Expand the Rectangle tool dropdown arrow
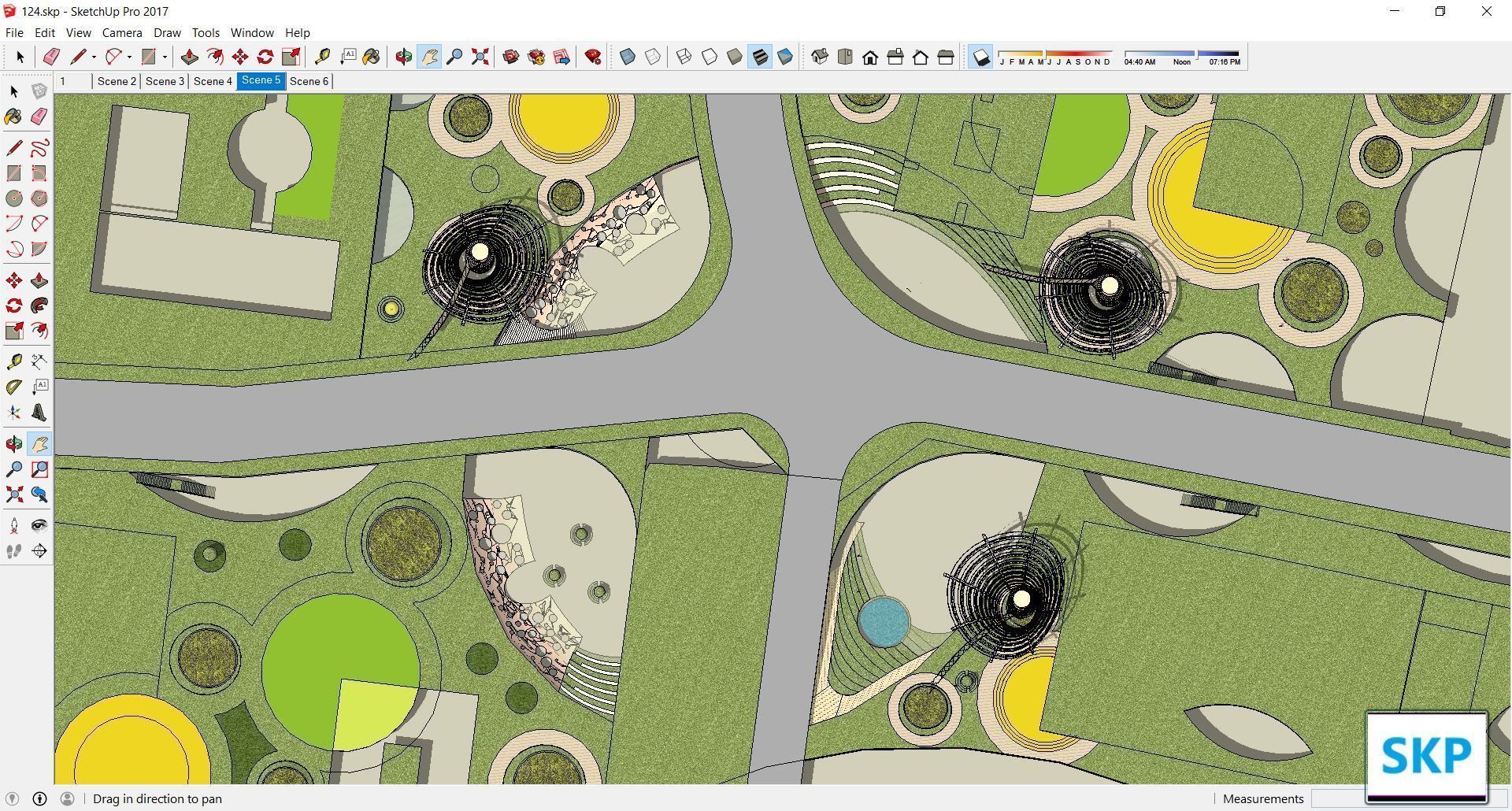The image size is (1512, 811). point(165,57)
